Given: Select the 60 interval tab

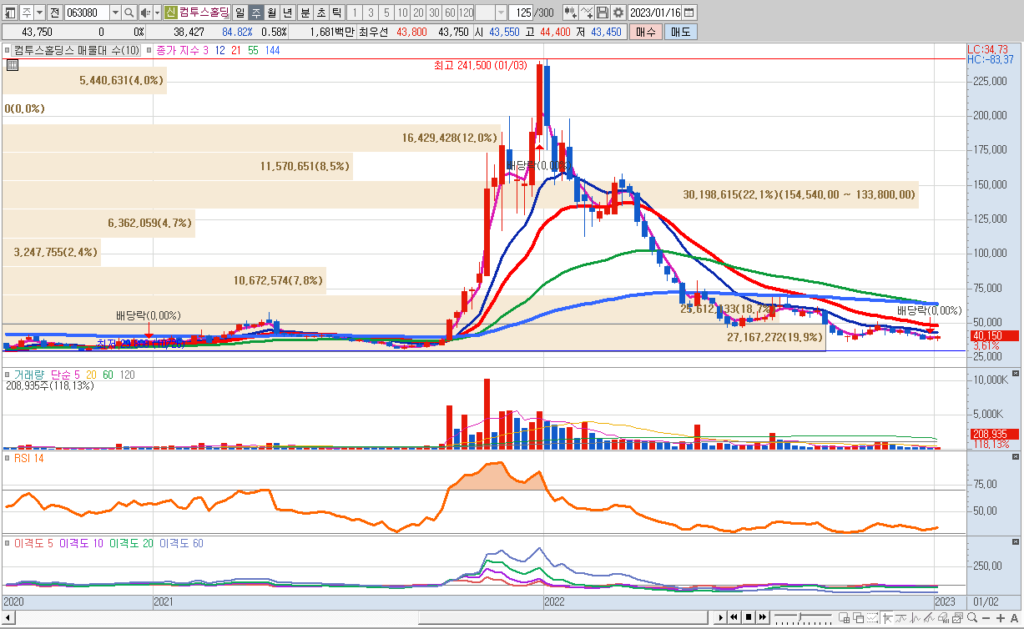Looking at the screenshot, I should [x=449, y=12].
